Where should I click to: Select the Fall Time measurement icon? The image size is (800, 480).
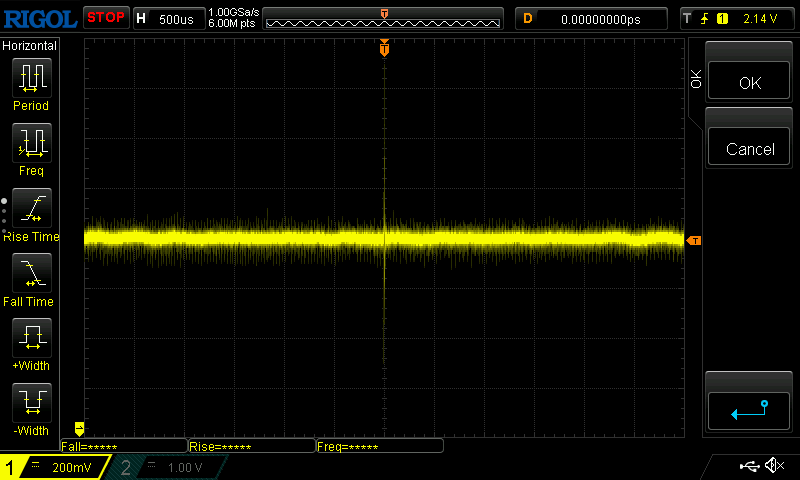point(32,273)
